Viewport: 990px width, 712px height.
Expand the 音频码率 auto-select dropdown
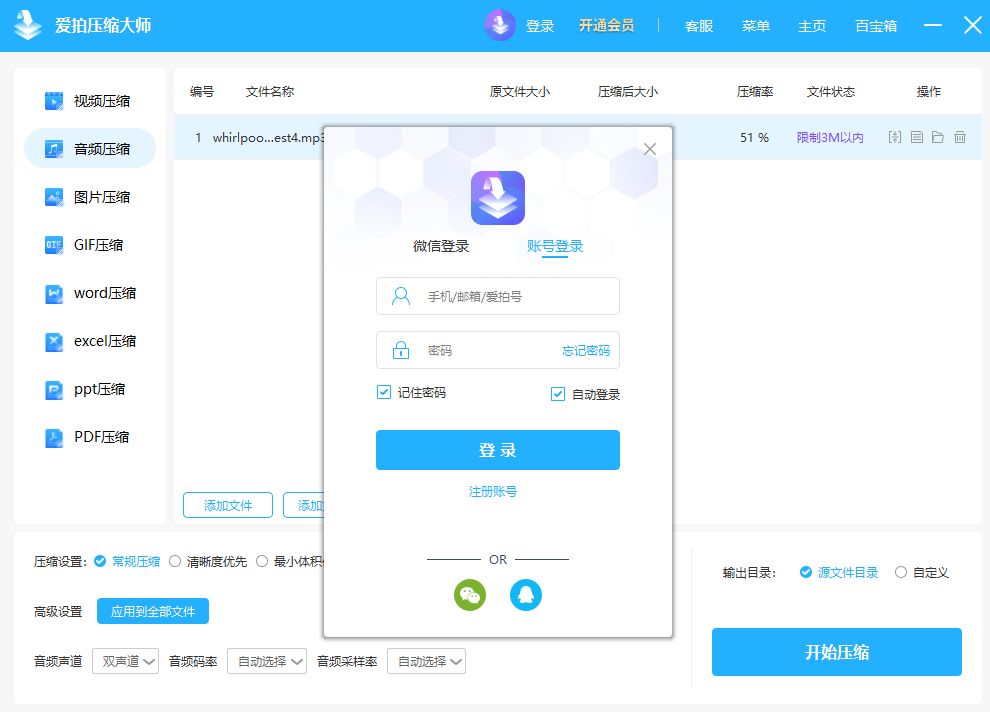(x=266, y=661)
